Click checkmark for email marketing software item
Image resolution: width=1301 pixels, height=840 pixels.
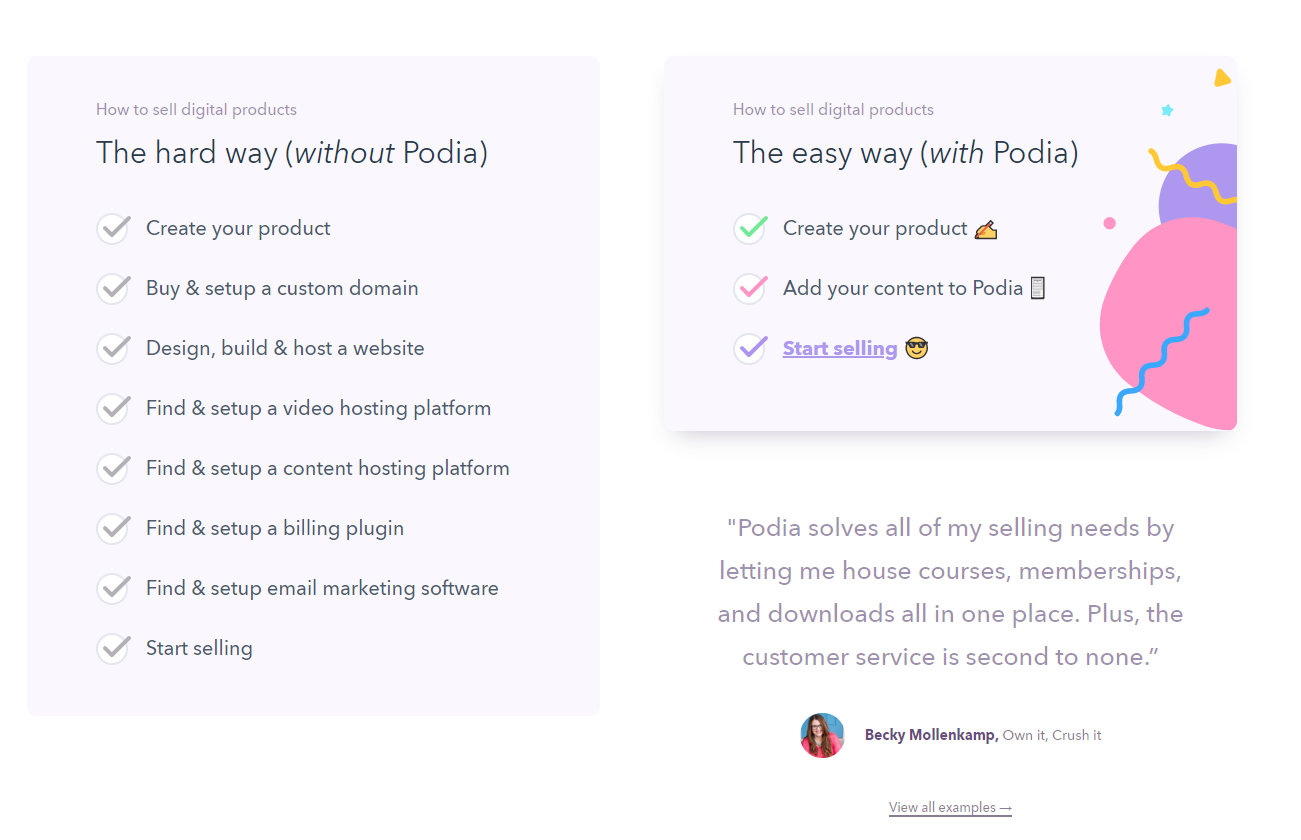pos(113,588)
